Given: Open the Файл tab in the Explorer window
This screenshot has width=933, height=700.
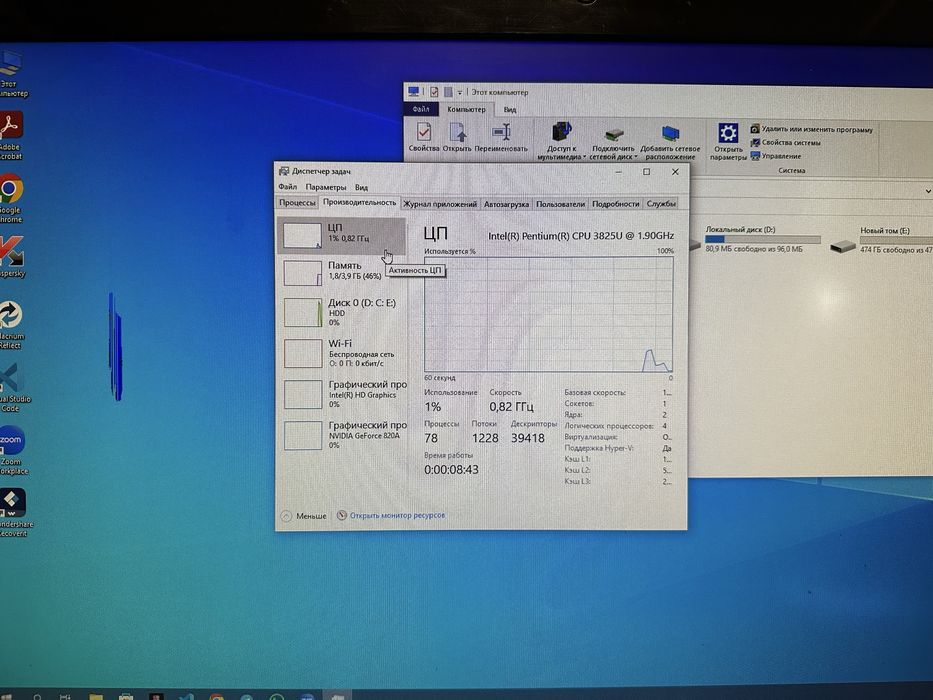Looking at the screenshot, I should pos(421,109).
